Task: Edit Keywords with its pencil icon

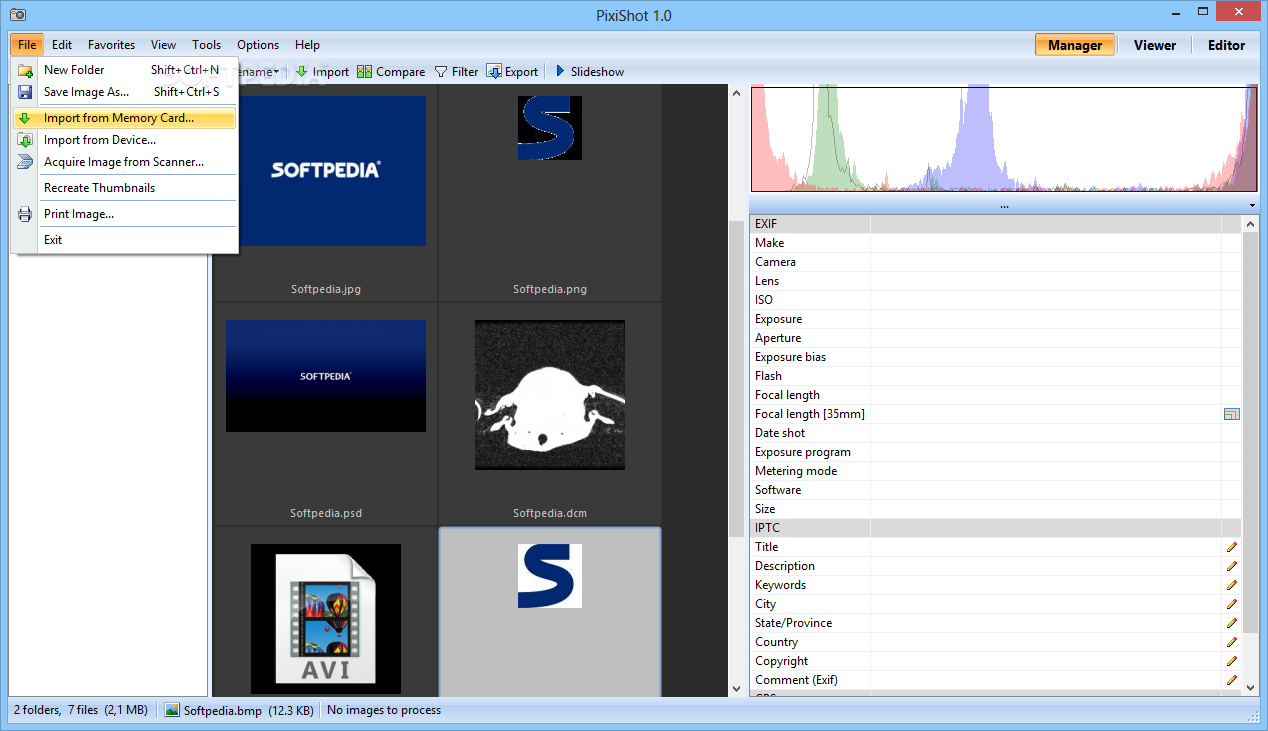Action: pos(1232,585)
